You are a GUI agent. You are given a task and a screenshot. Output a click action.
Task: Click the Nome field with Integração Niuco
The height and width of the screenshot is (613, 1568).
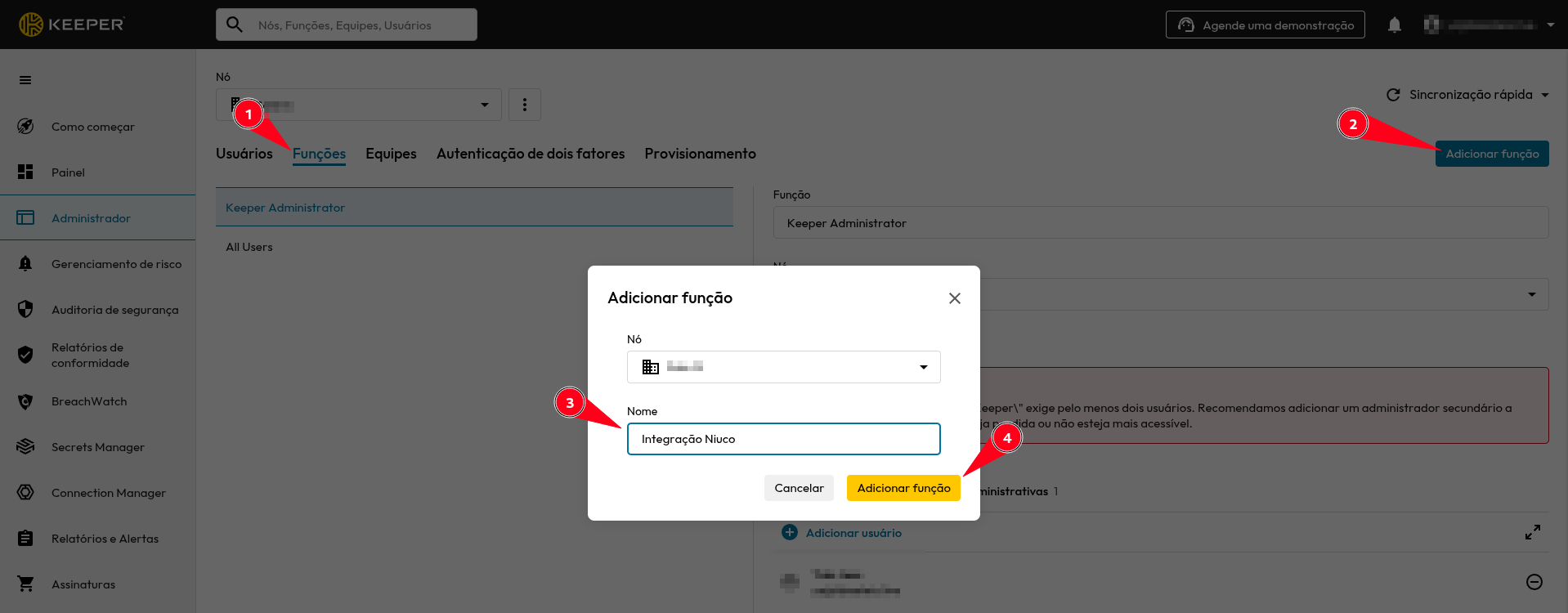click(784, 439)
